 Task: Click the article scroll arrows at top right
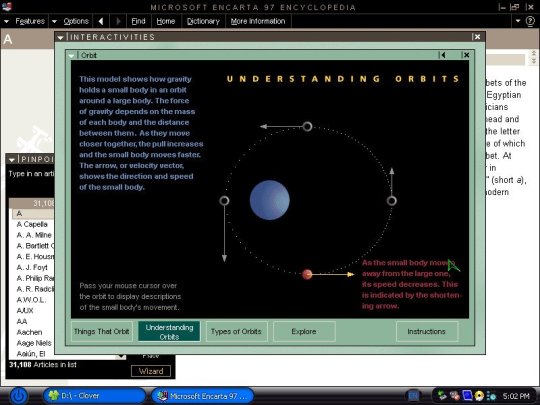coord(533,57)
